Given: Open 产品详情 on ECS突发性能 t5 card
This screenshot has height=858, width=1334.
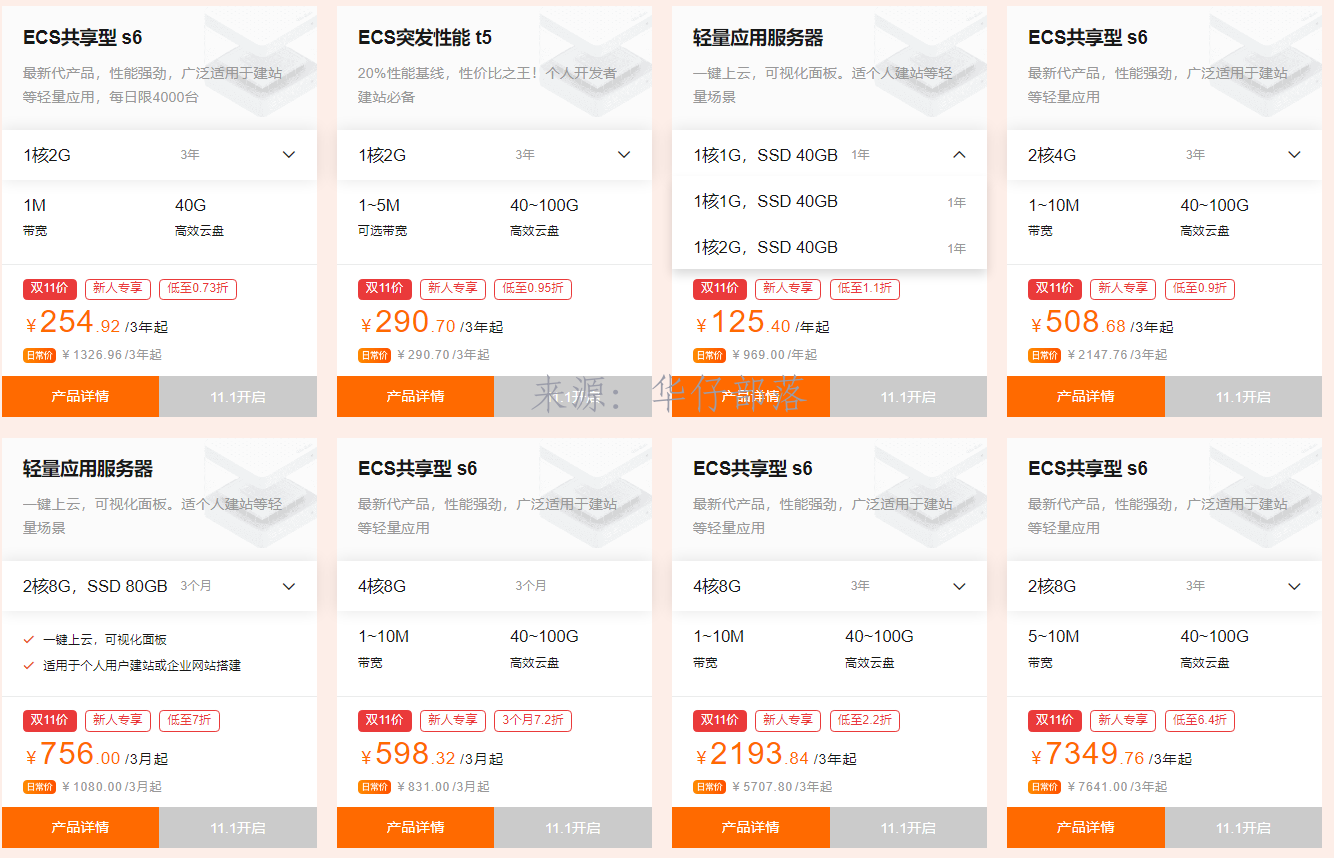Looking at the screenshot, I should click(415, 396).
